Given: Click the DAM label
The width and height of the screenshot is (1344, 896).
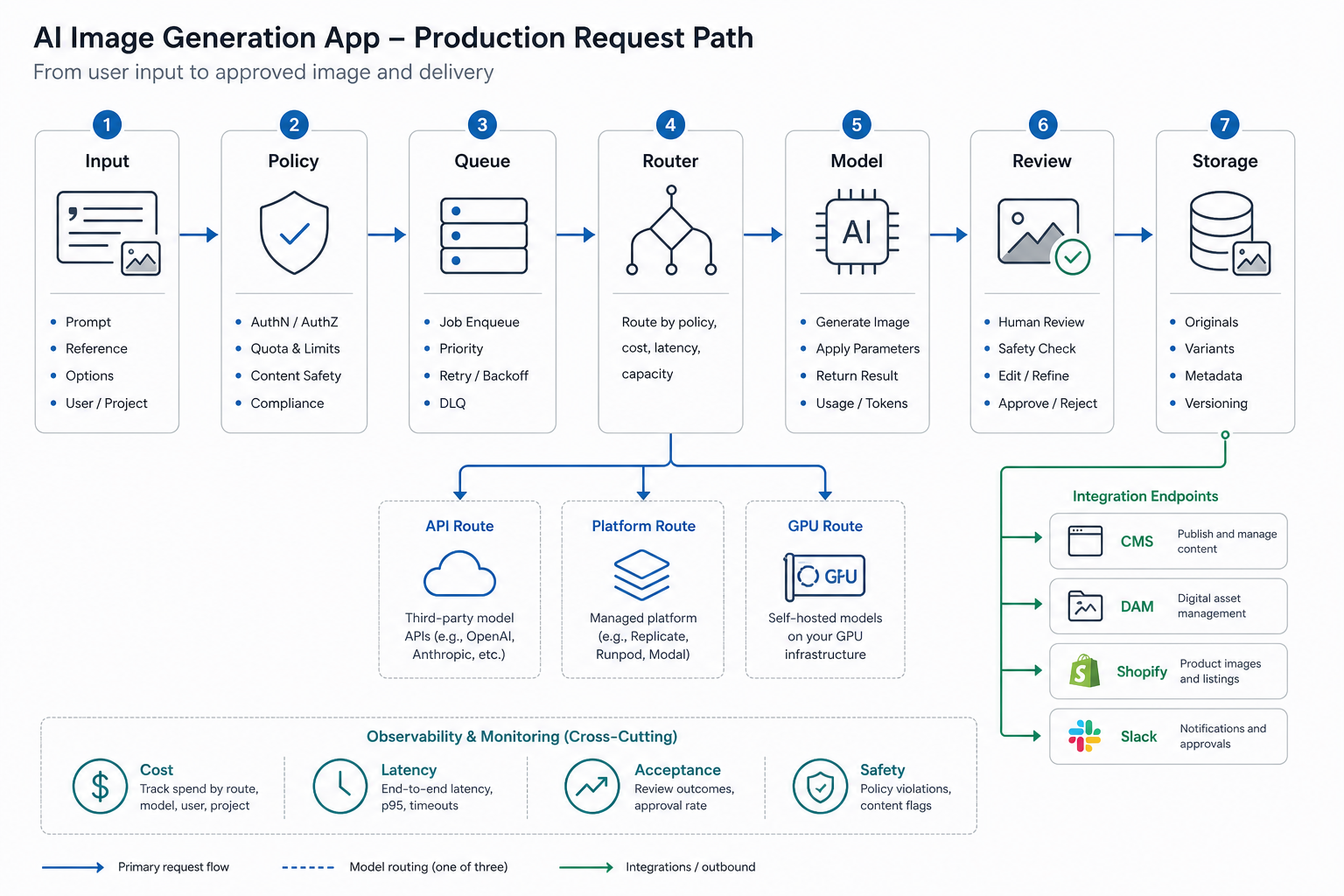Looking at the screenshot, I should coord(1137,606).
